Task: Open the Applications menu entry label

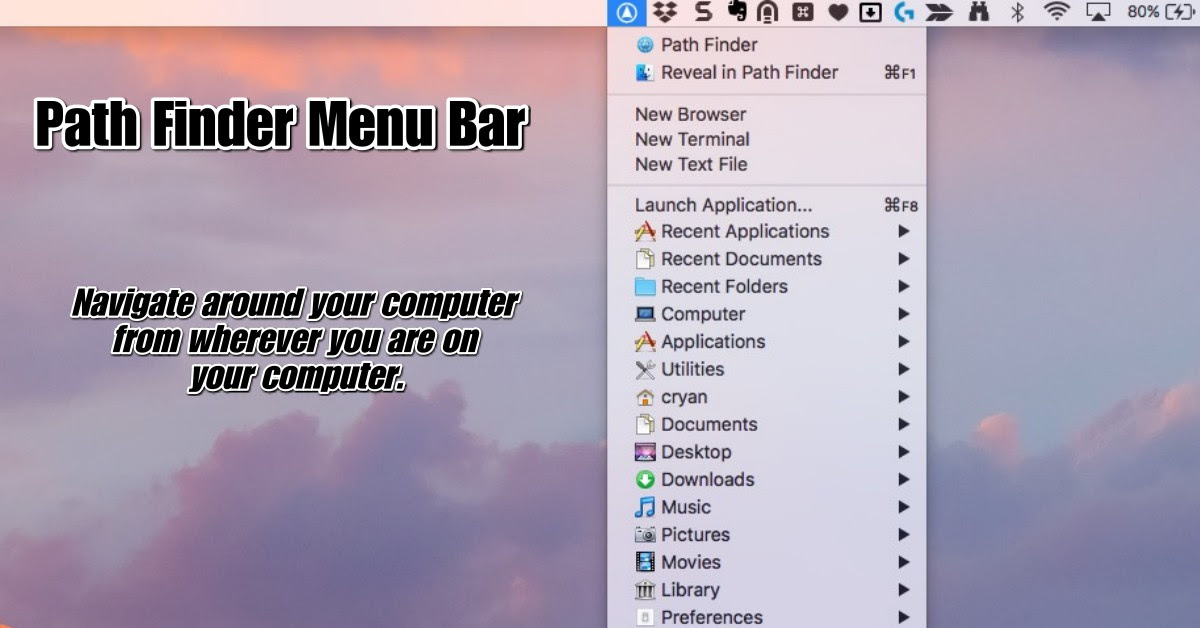Action: coord(713,341)
